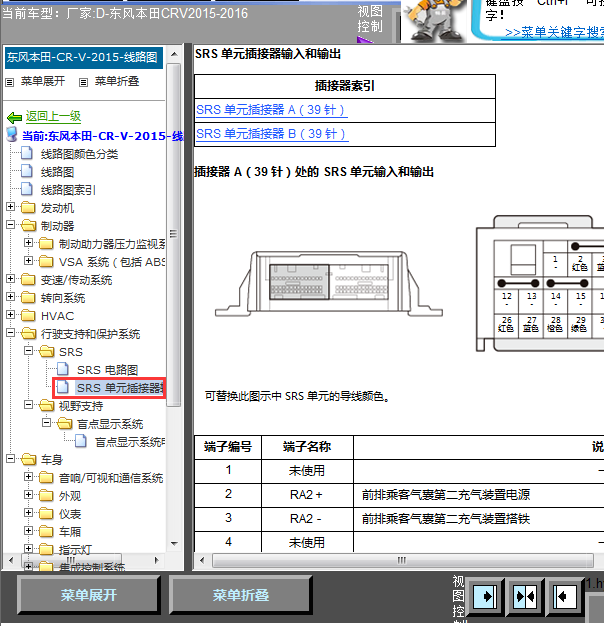
Task: Click the mascot worker cartoon icon
Action: coord(434,21)
